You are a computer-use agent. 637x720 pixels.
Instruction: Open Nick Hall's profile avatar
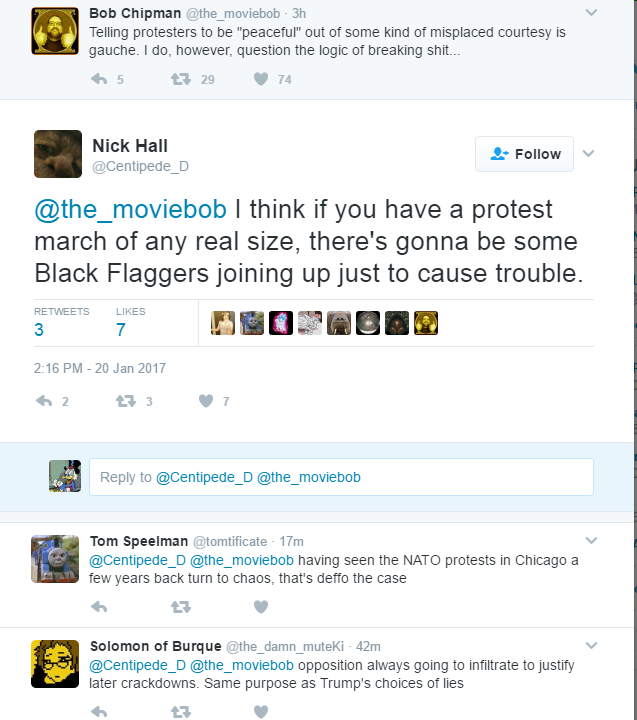click(x=58, y=154)
